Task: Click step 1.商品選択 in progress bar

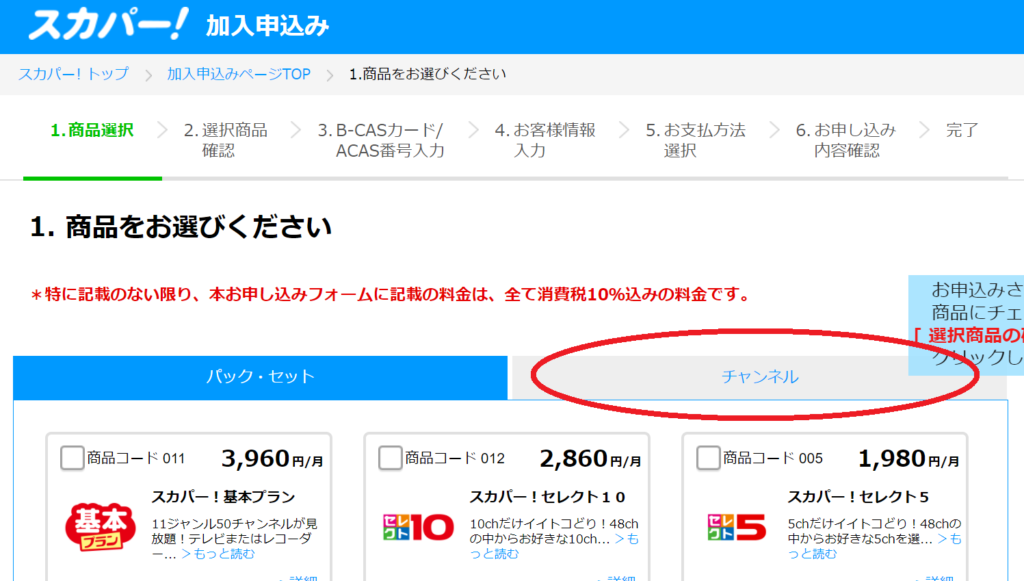Action: [92, 130]
